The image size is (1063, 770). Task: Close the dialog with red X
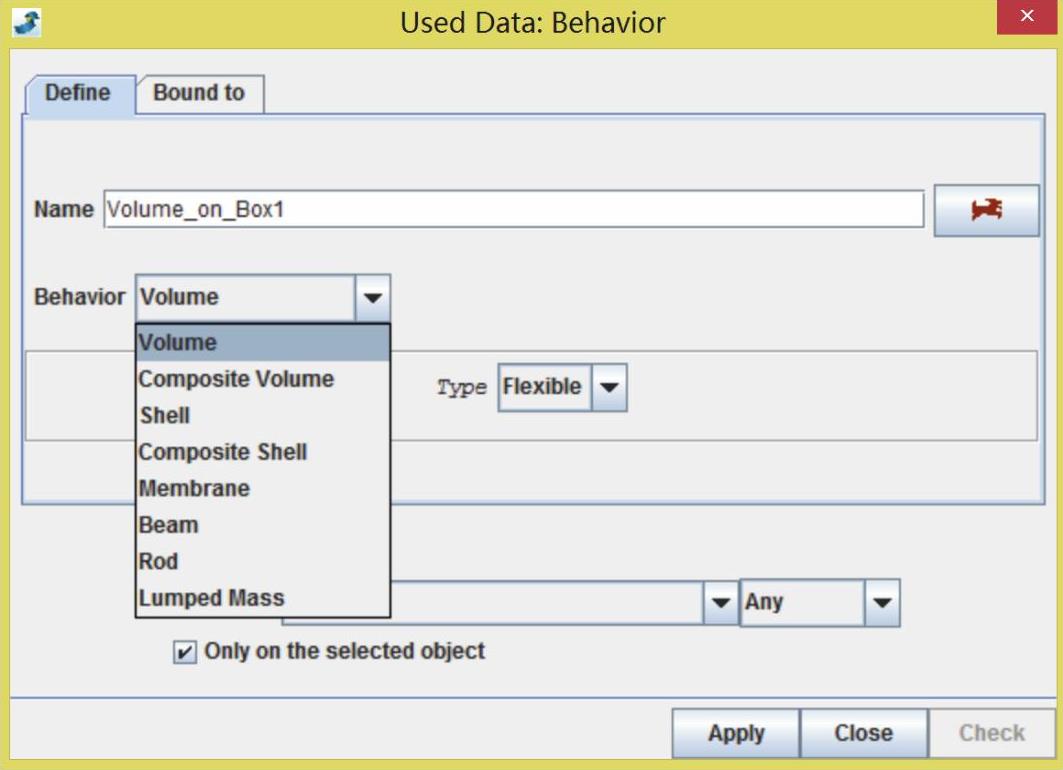coord(1026,18)
